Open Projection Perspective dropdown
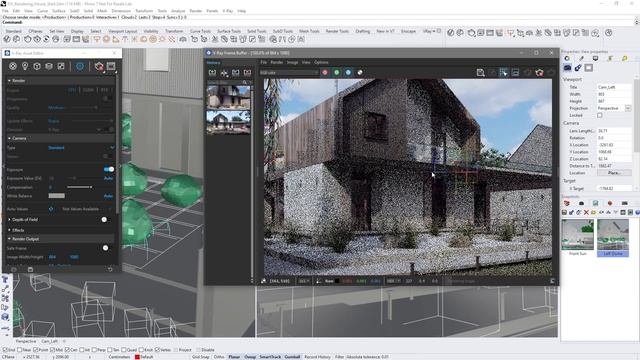This screenshot has width=640, height=360. [614, 108]
